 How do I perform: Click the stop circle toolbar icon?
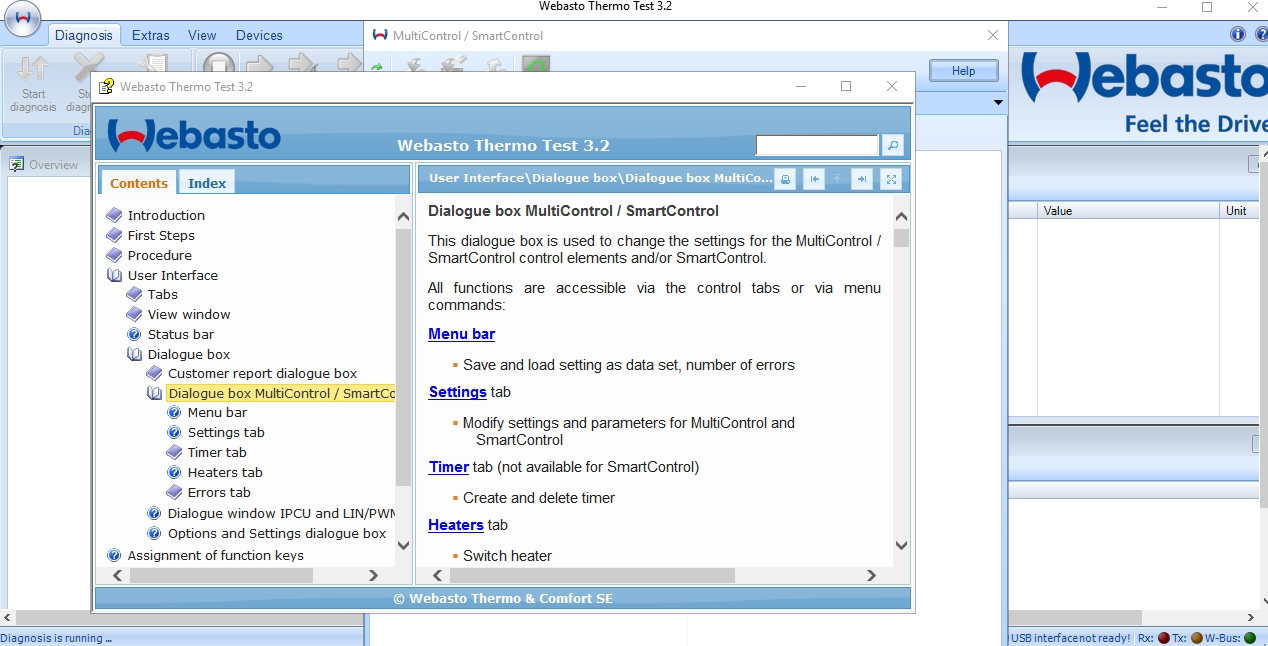tap(219, 66)
